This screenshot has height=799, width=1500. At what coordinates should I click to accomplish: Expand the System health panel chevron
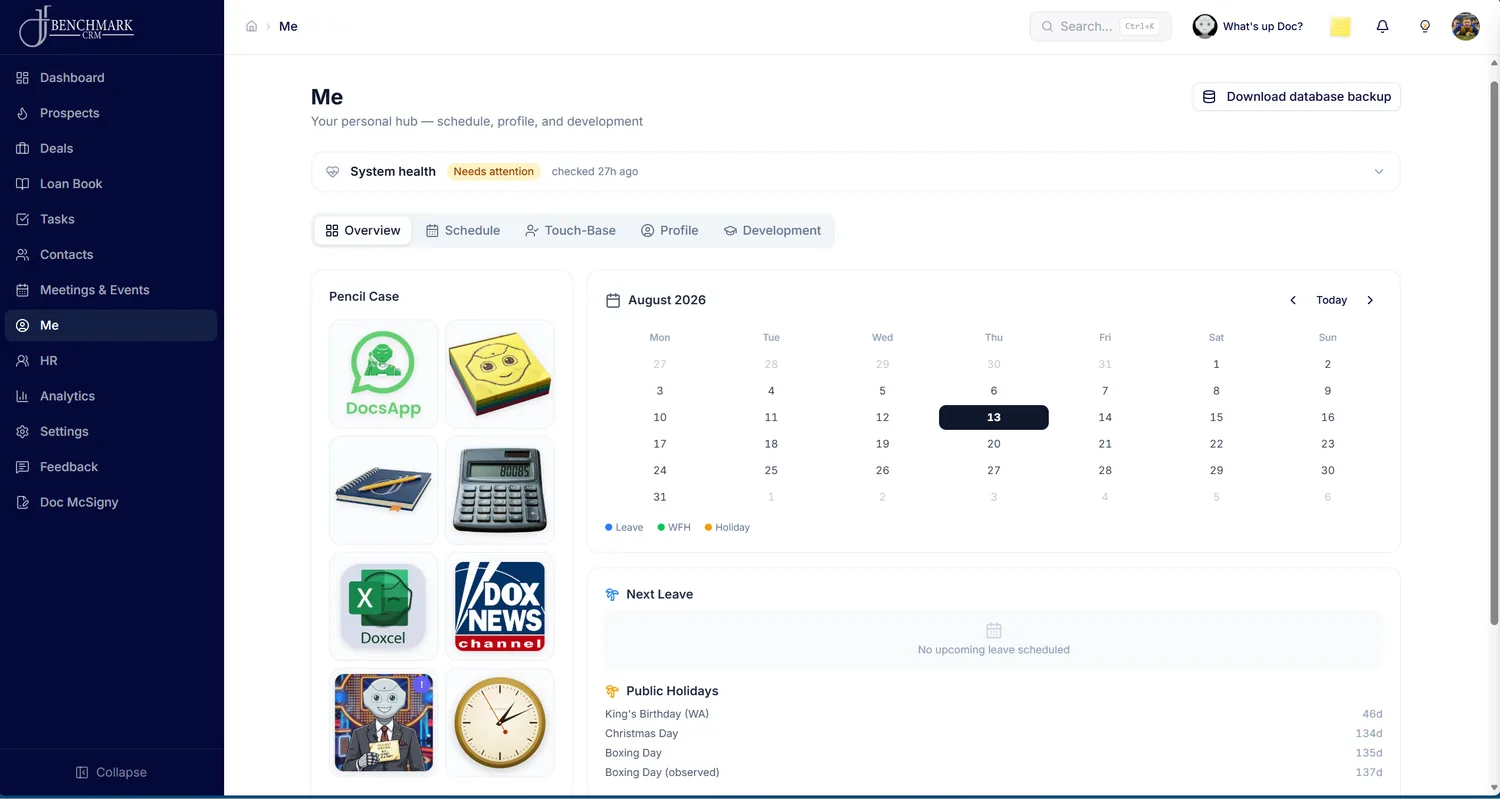pos(1379,172)
